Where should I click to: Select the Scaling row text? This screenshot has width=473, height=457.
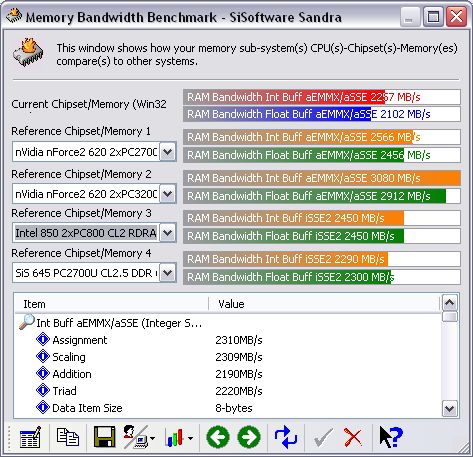point(69,357)
